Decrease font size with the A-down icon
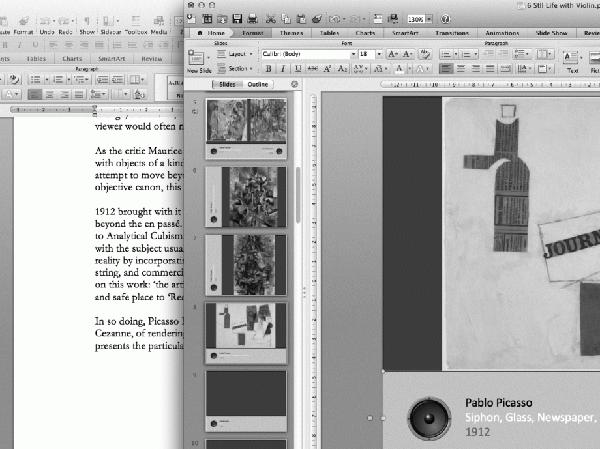600x449 pixels. pyautogui.click(x=408, y=54)
